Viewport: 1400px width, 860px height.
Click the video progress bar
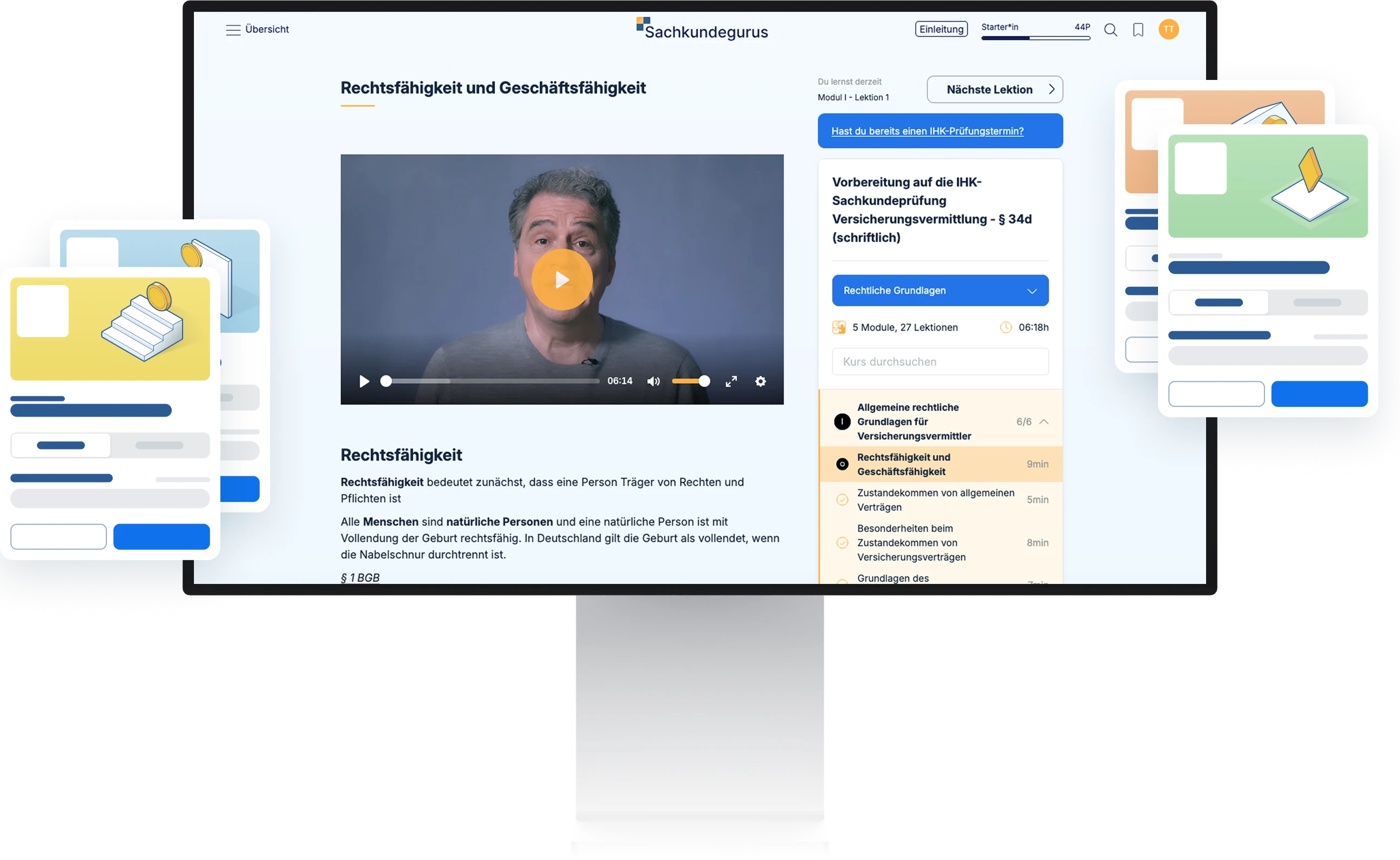tap(493, 381)
